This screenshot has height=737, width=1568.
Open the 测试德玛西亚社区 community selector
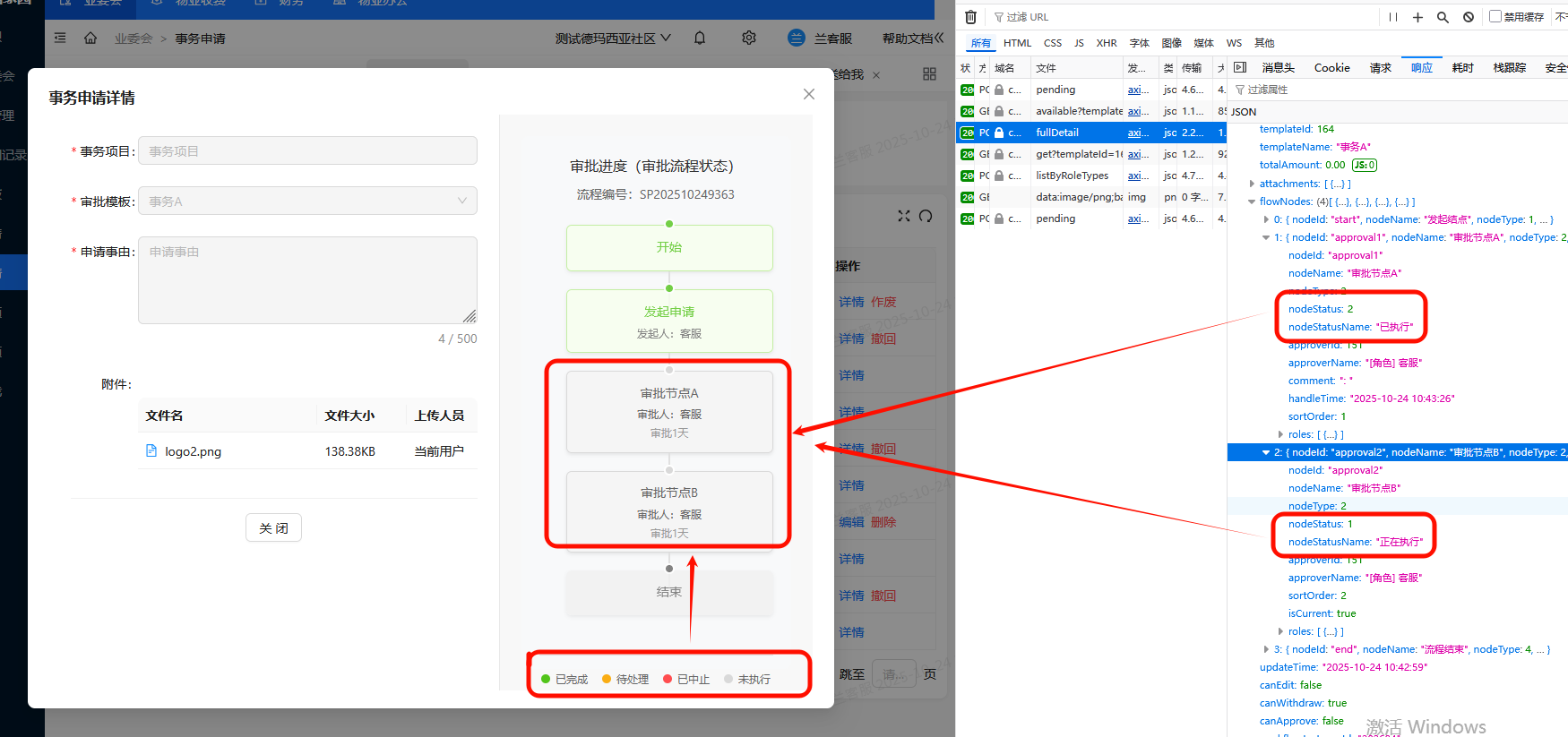click(613, 39)
